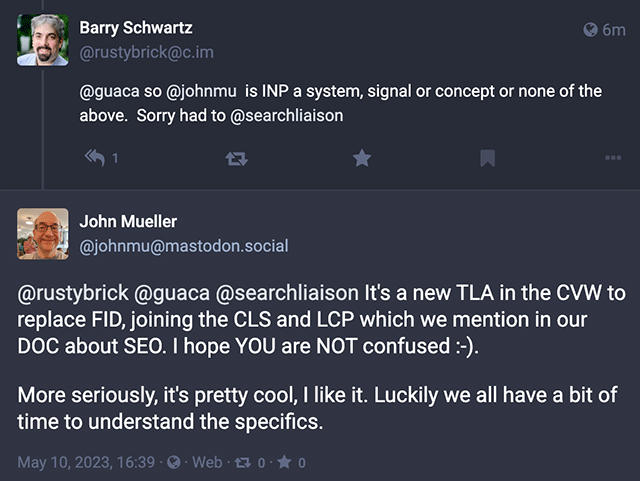Reply to Barry Schwartz's post

tap(97, 158)
